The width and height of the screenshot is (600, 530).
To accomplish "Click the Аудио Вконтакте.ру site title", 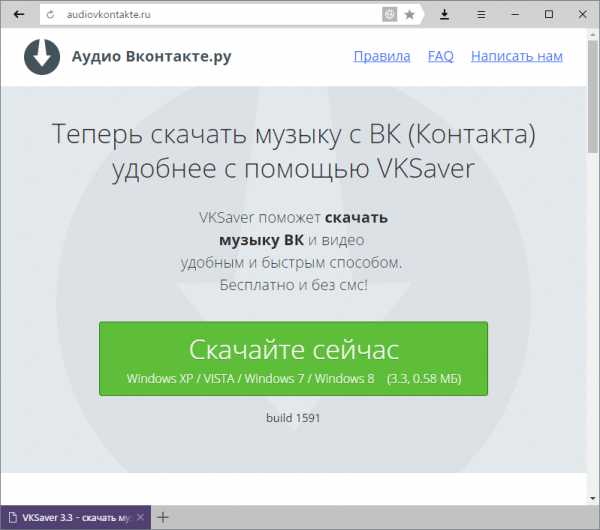I will (152, 56).
